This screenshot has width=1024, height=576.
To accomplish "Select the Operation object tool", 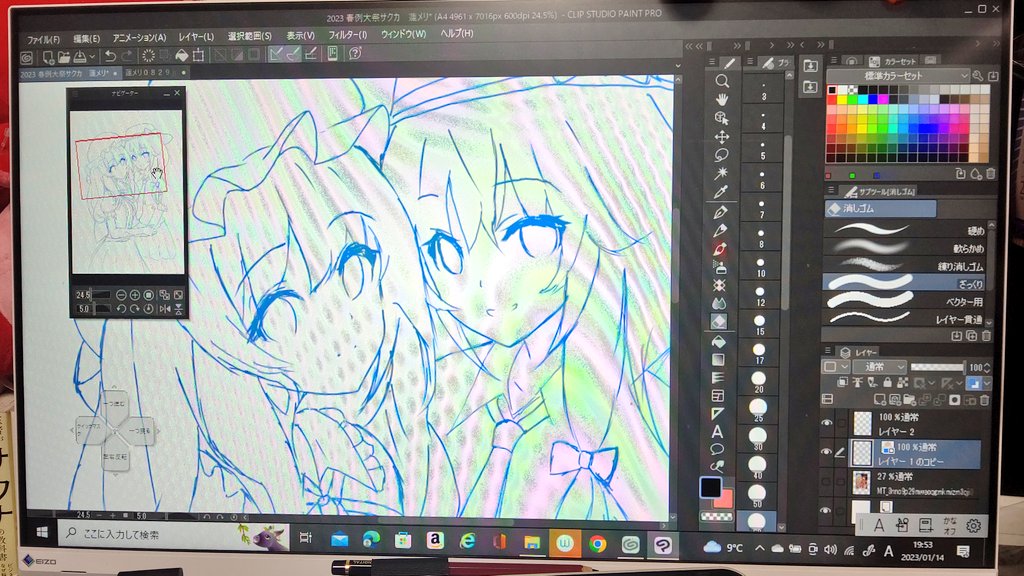I will click(722, 118).
